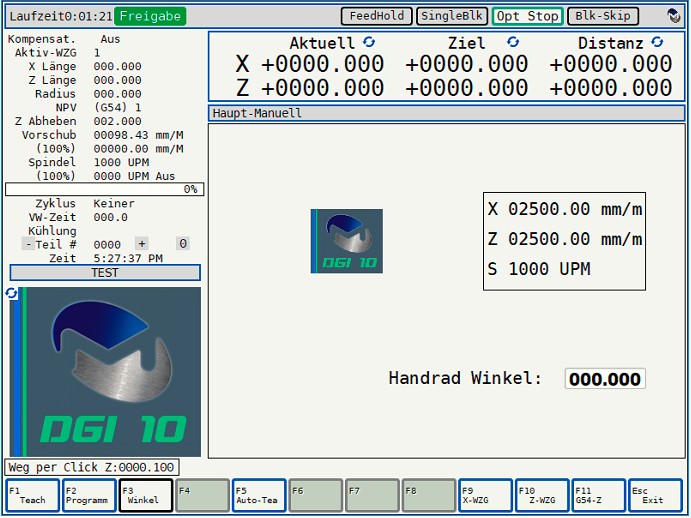This screenshot has height=518, width=691.
Task: Click the 0% progress bar
Action: 104,189
